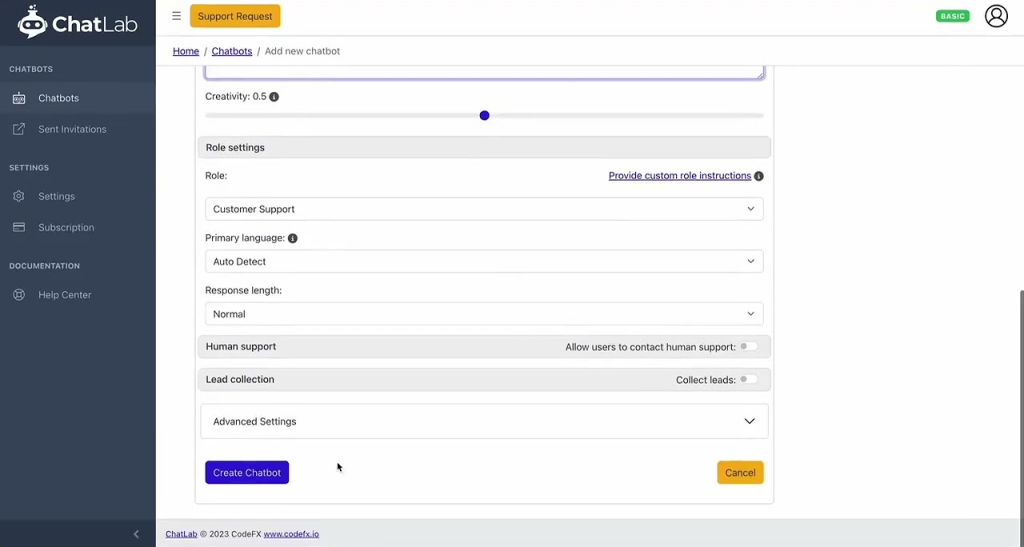This screenshot has height=547, width=1024.
Task: Click the Chatbots breadcrumb link
Action: pos(232,51)
